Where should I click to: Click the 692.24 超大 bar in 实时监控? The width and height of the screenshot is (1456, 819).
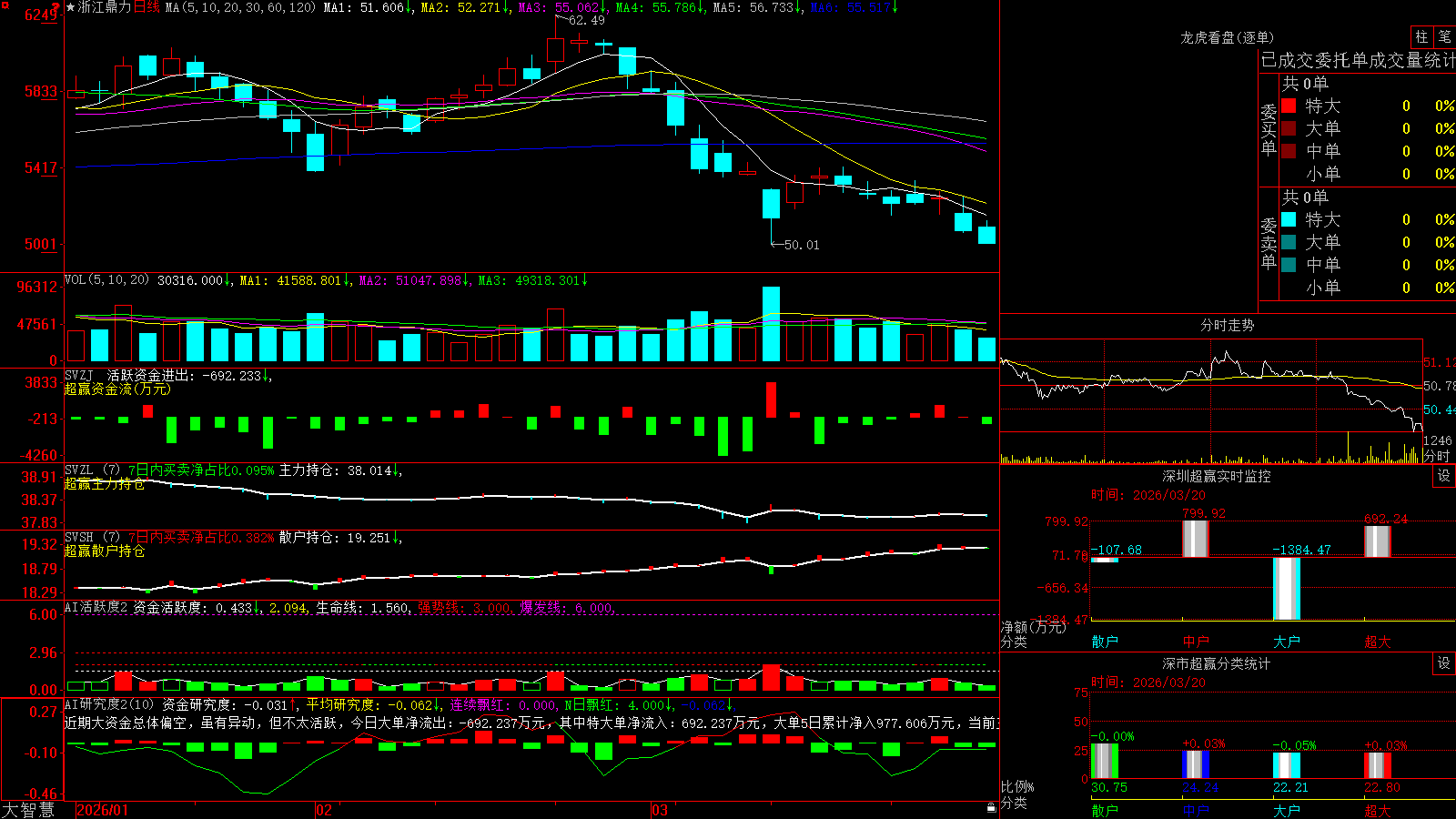1378,541
